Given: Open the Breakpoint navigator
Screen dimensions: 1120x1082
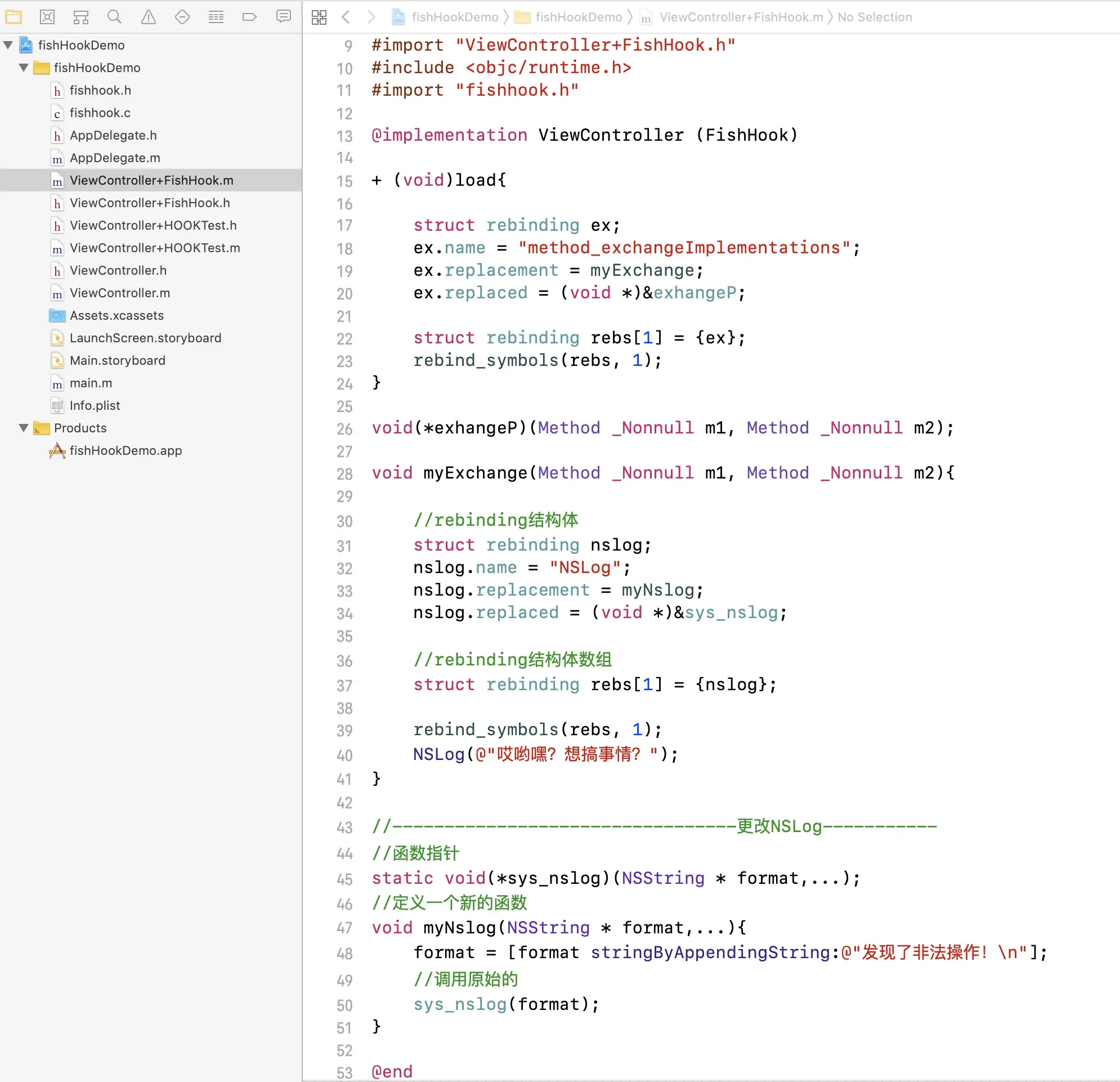Looking at the screenshot, I should 249,16.
